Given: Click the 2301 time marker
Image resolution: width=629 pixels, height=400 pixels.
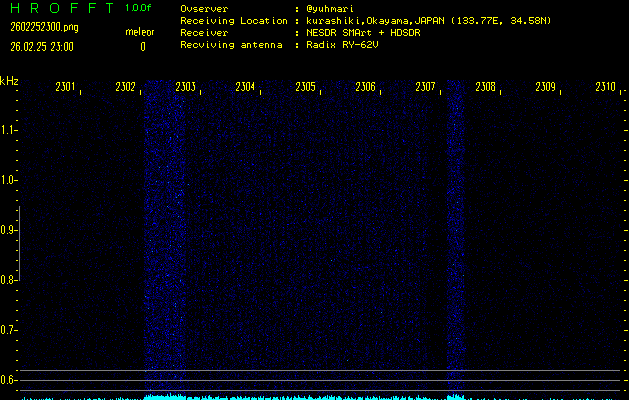Looking at the screenshot, I should (65, 87).
